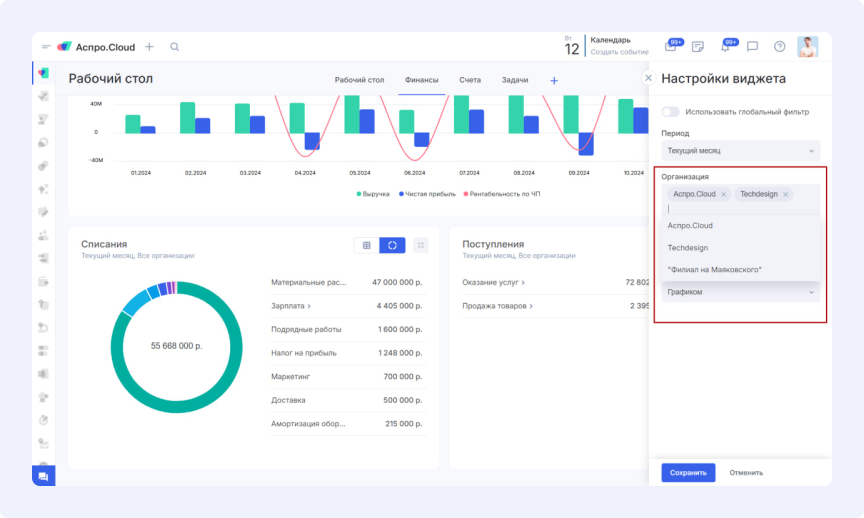864x518 pixels.
Task: Click the plus icon next to Аспро.Cloud logo
Action: (x=149, y=47)
